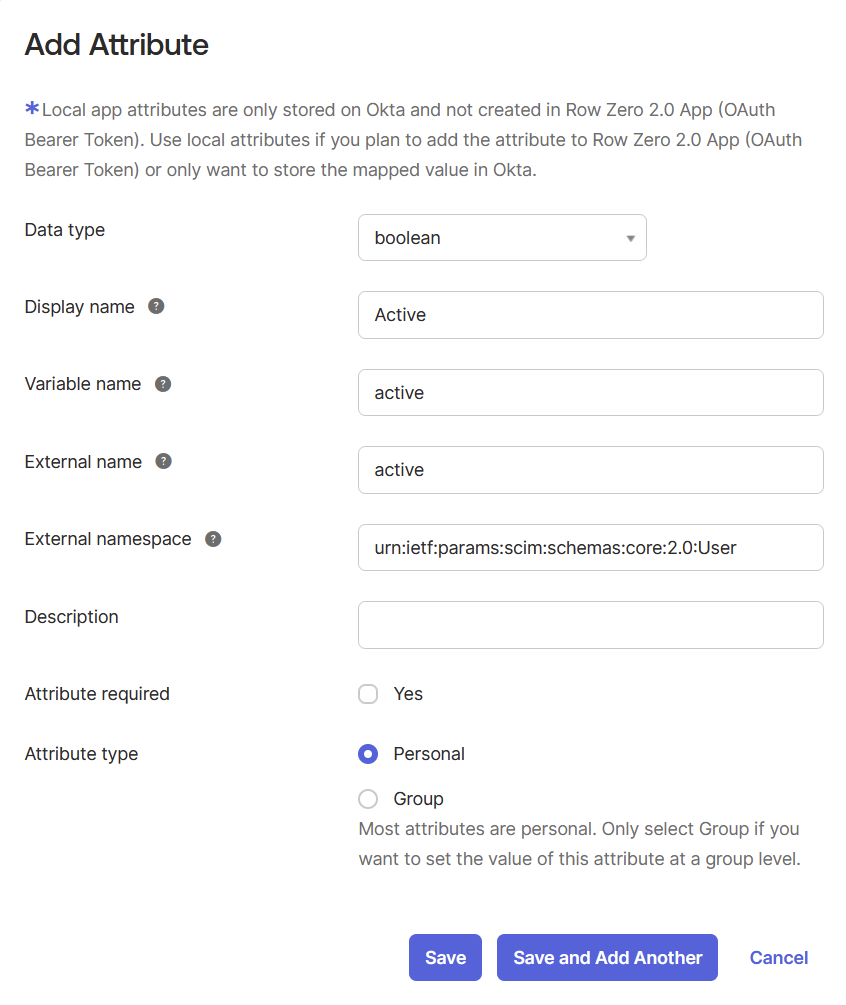Click Save and Add Another
Screen dimensions: 846x1005
click(607, 958)
